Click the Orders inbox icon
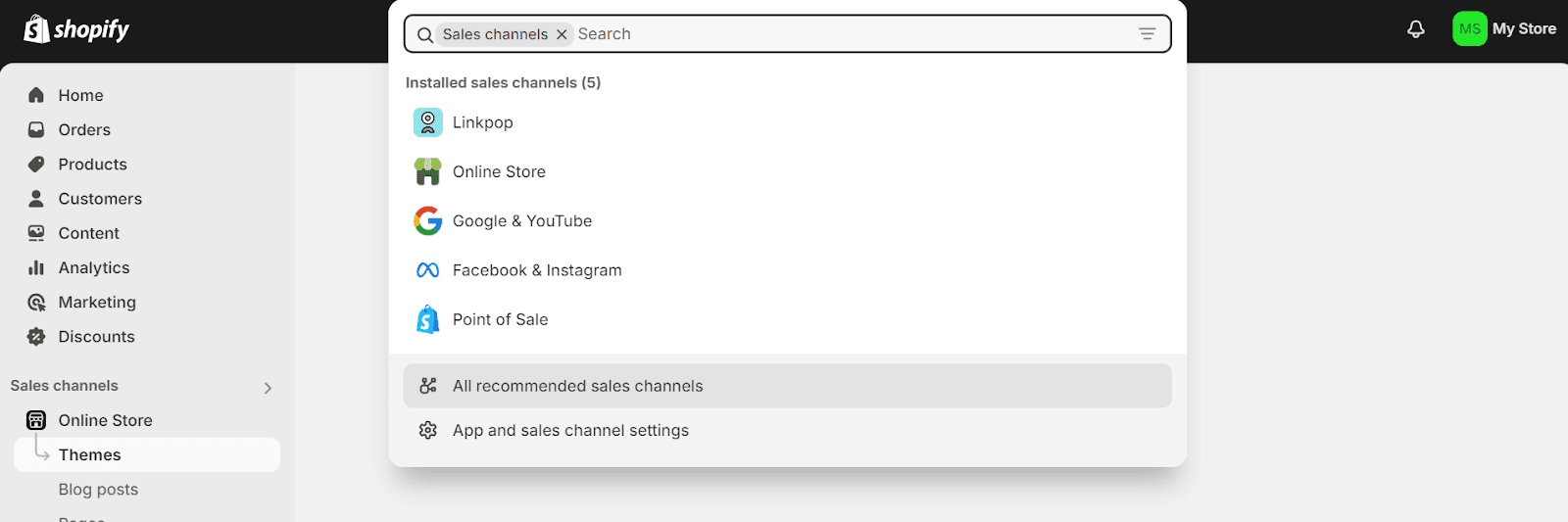 point(36,129)
